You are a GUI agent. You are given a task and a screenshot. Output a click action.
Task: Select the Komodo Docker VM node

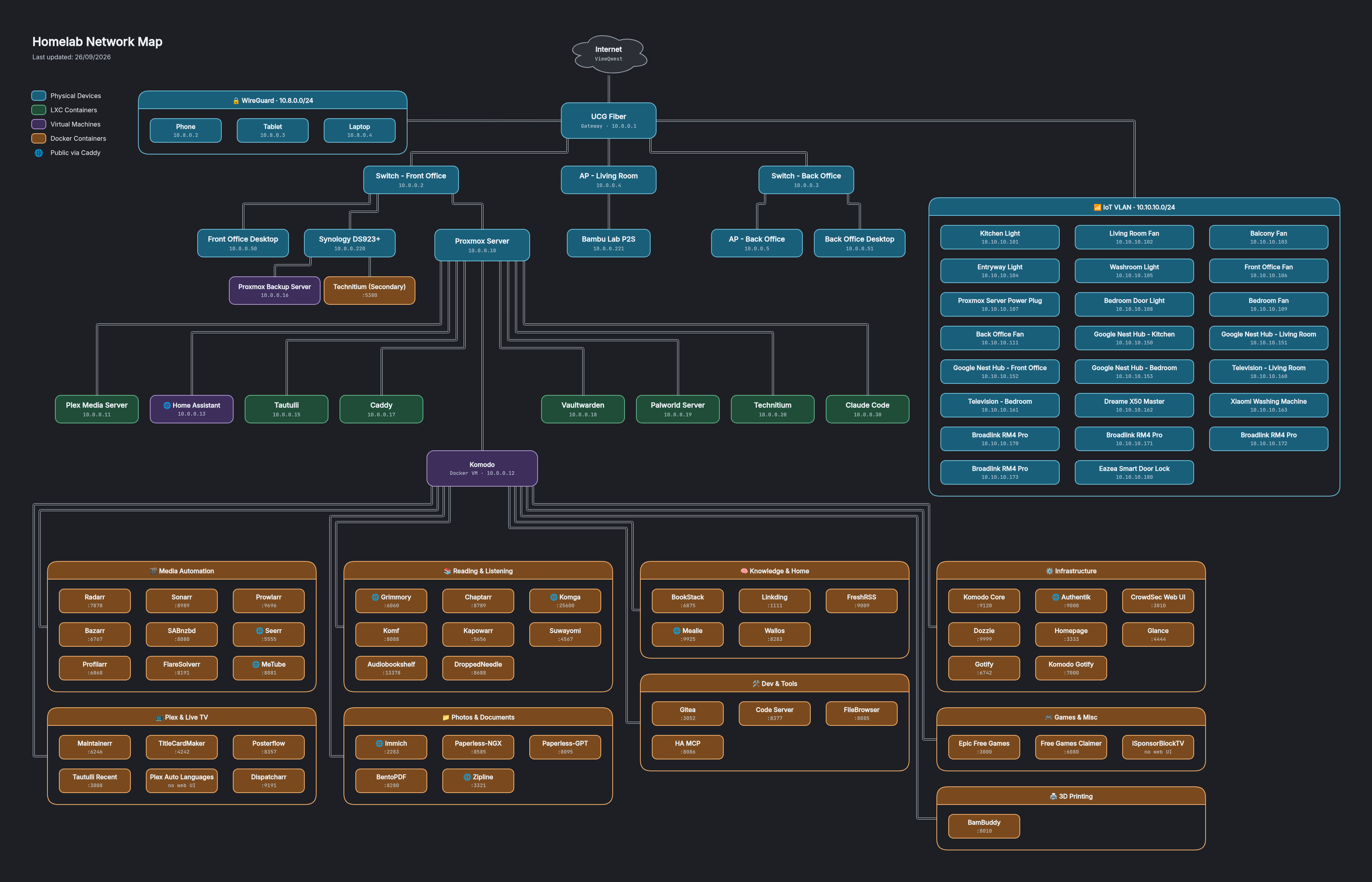(x=482, y=468)
